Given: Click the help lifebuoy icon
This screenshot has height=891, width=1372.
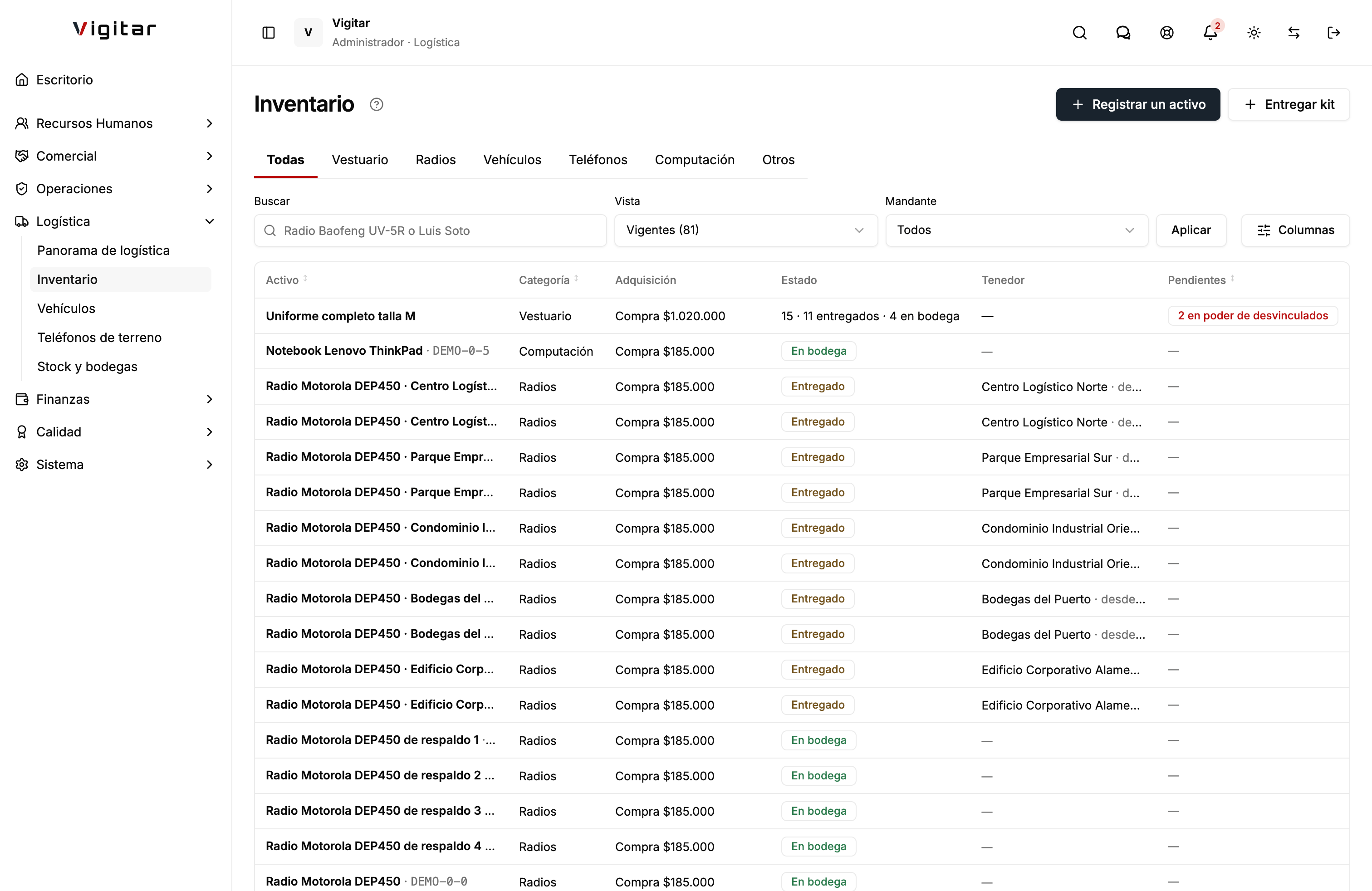Looking at the screenshot, I should [1167, 33].
